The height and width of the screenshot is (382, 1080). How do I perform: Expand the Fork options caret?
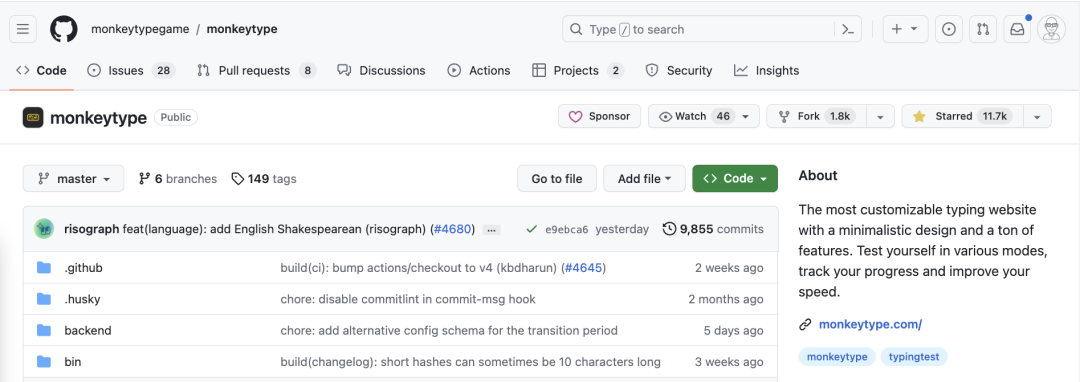coord(880,116)
